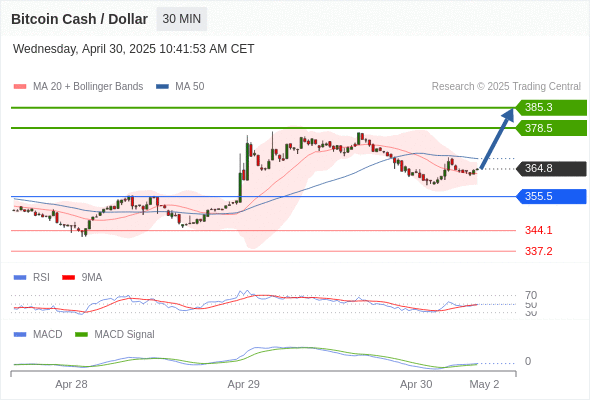Viewport: 590px width, 400px height.
Task: Select the 378.5 green resistance label
Action: tap(551, 128)
